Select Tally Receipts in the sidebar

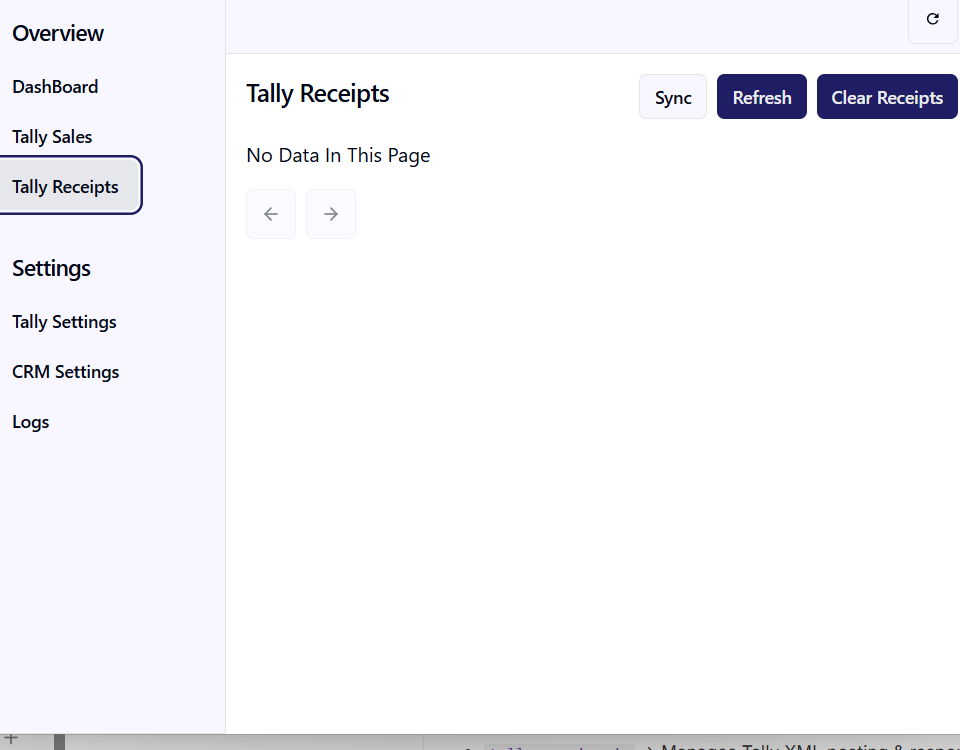pos(66,187)
